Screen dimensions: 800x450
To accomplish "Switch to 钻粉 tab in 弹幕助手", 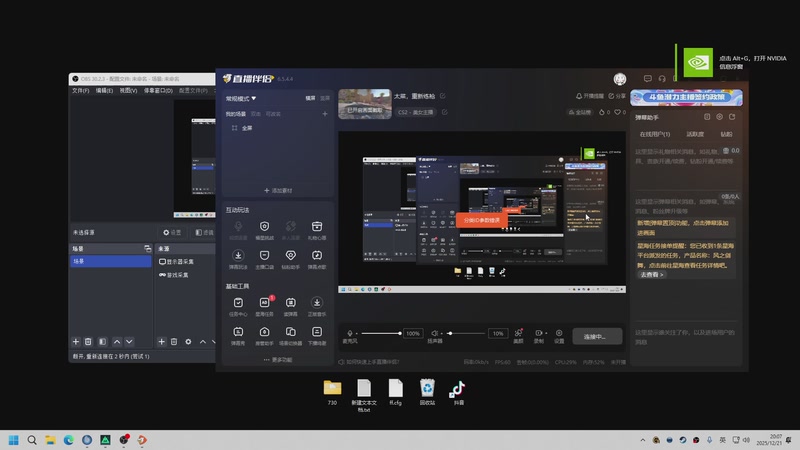I will (726, 134).
